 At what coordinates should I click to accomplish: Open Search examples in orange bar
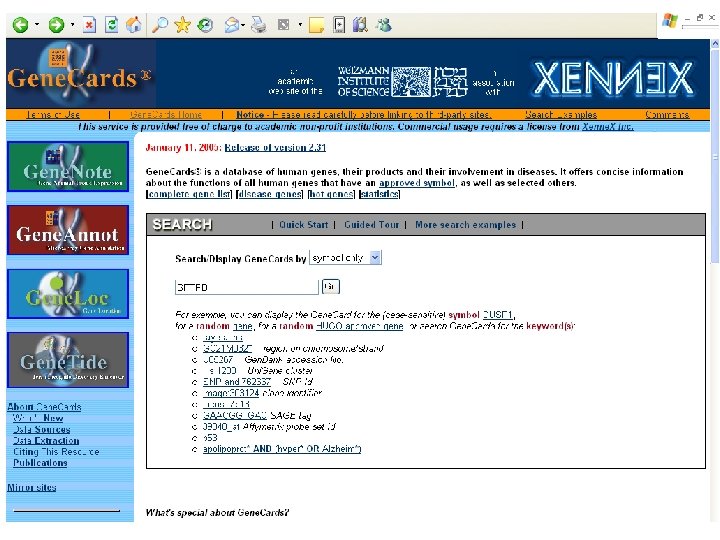point(561,114)
